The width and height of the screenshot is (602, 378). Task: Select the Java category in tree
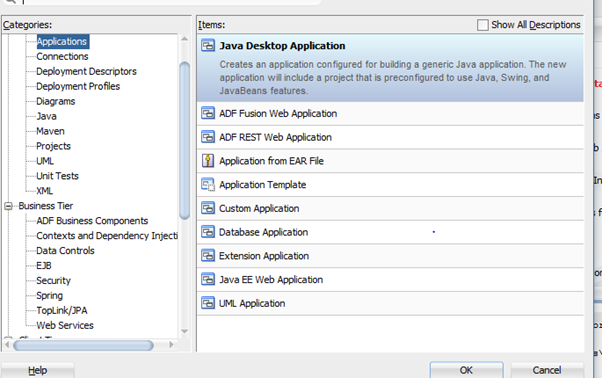[x=46, y=116]
